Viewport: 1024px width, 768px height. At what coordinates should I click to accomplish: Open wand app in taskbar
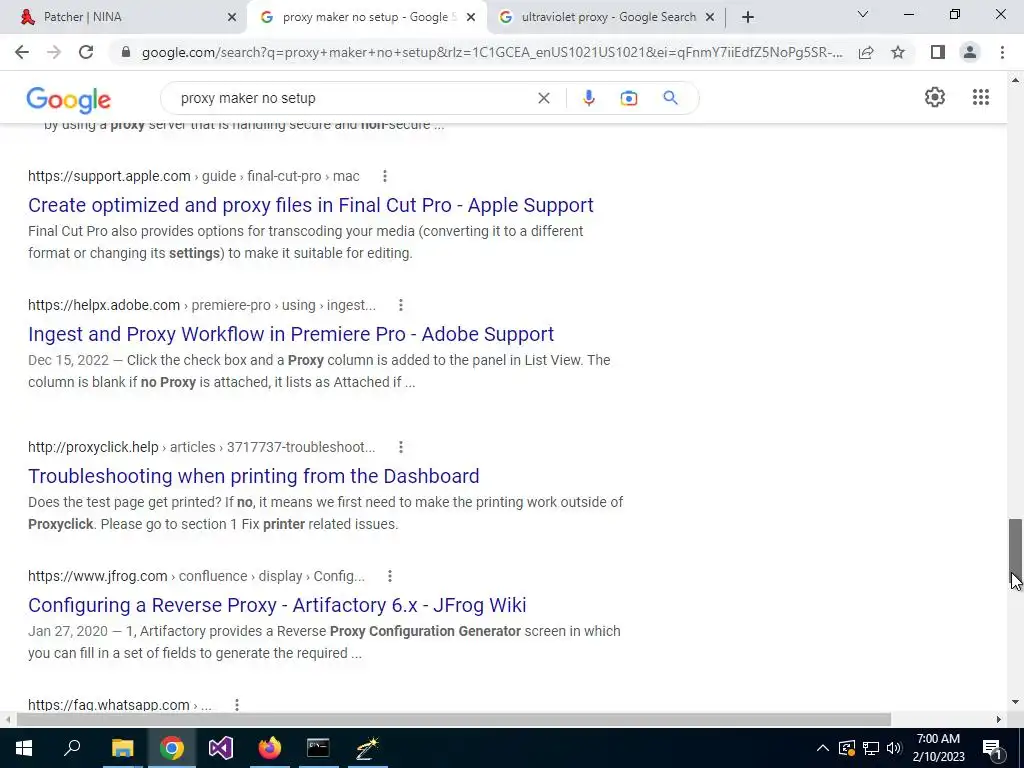click(x=367, y=748)
